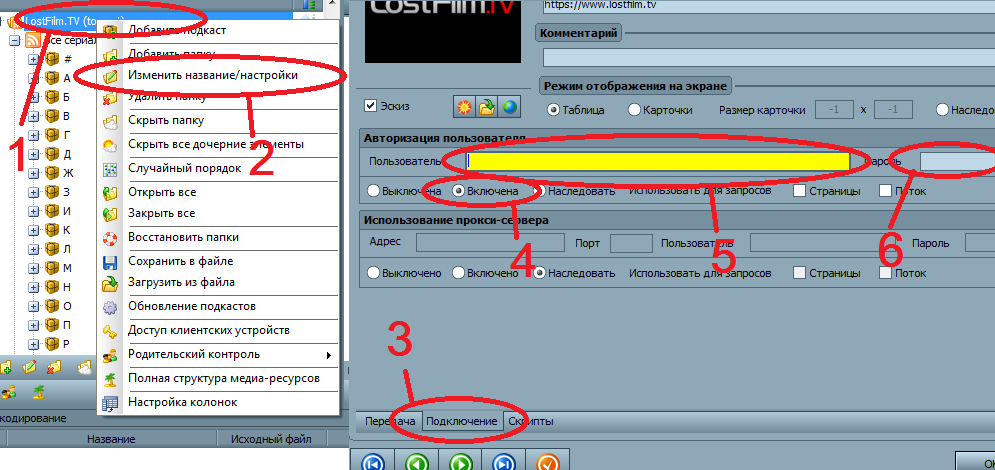Click the green previous-arrow navigation button
The image size is (995, 470).
[417, 461]
